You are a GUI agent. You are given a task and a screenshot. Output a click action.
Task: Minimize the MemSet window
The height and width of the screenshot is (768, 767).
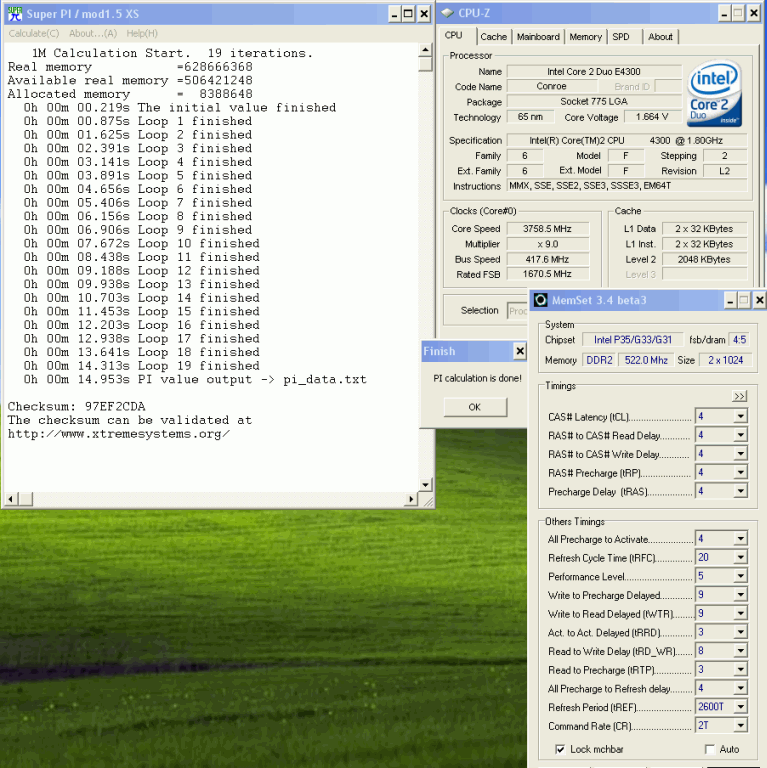[x=730, y=300]
